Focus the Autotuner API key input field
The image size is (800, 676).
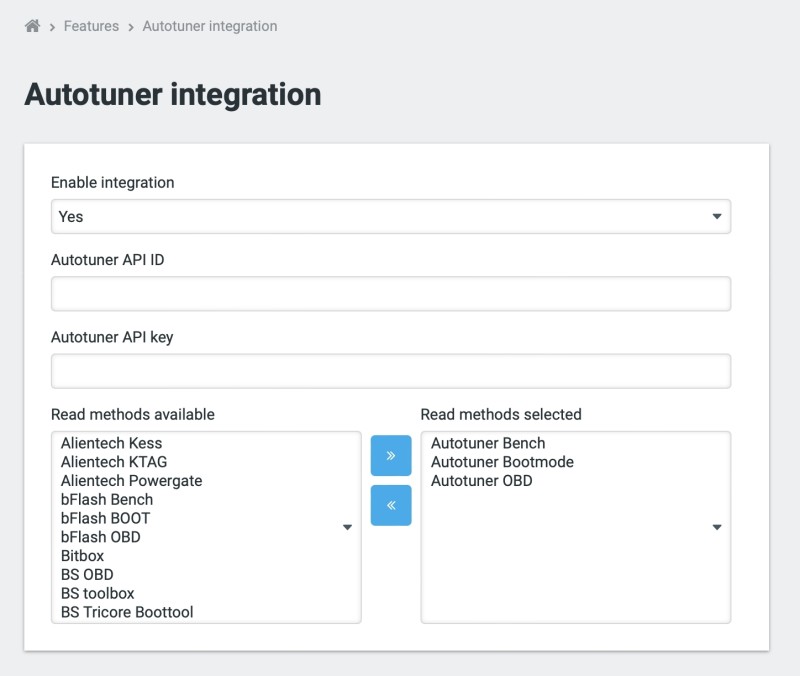pos(391,371)
